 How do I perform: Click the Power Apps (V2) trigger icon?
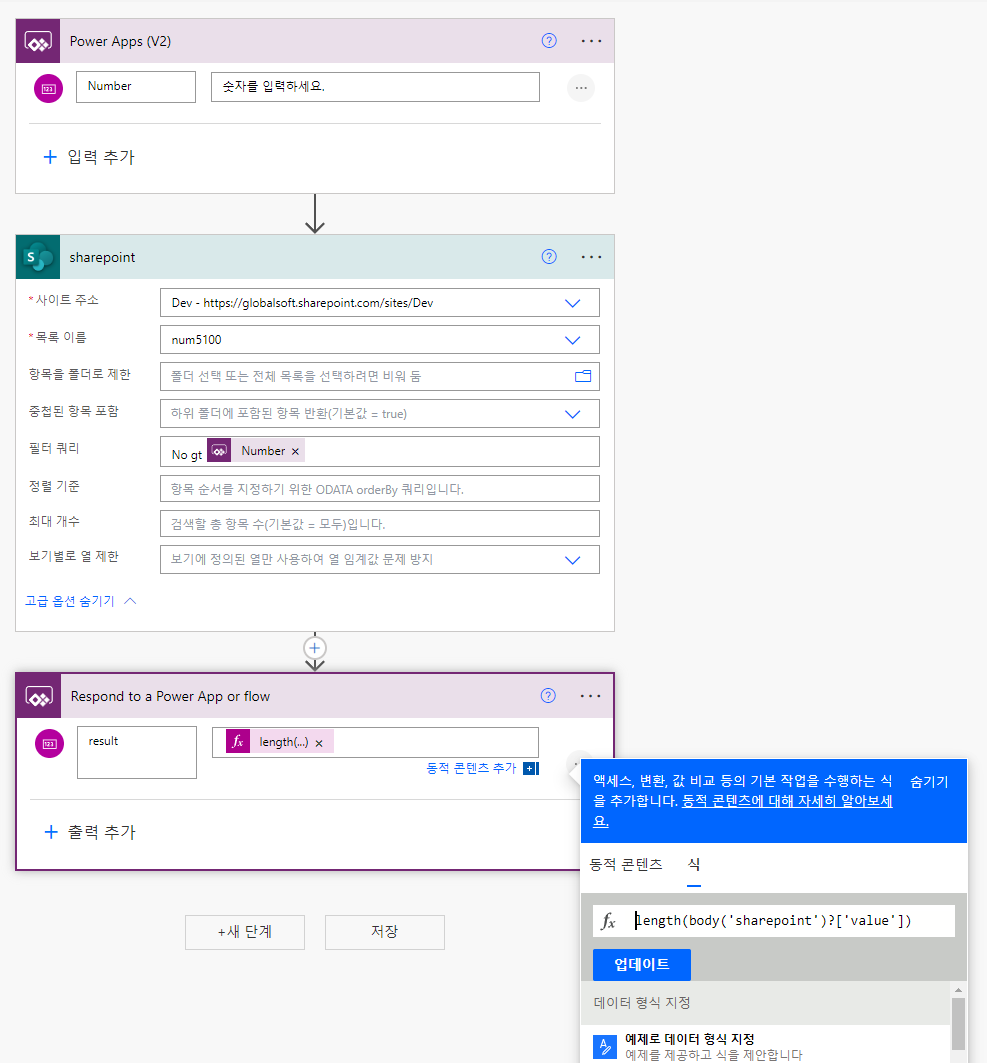coord(38,41)
